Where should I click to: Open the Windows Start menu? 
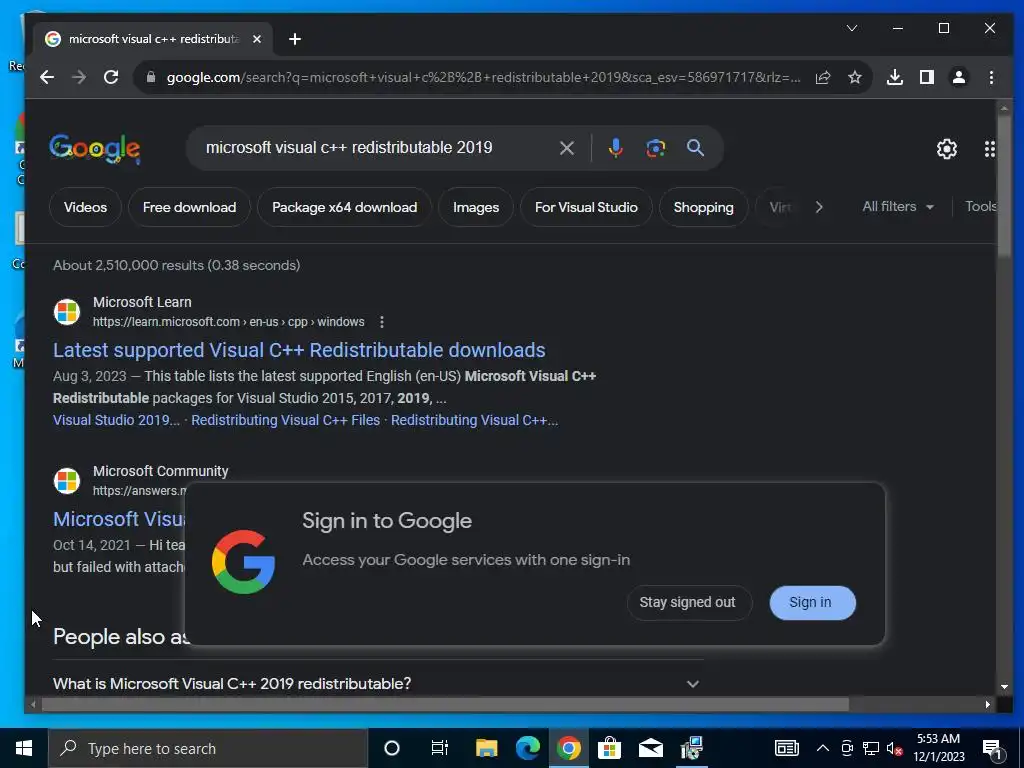pos(24,748)
